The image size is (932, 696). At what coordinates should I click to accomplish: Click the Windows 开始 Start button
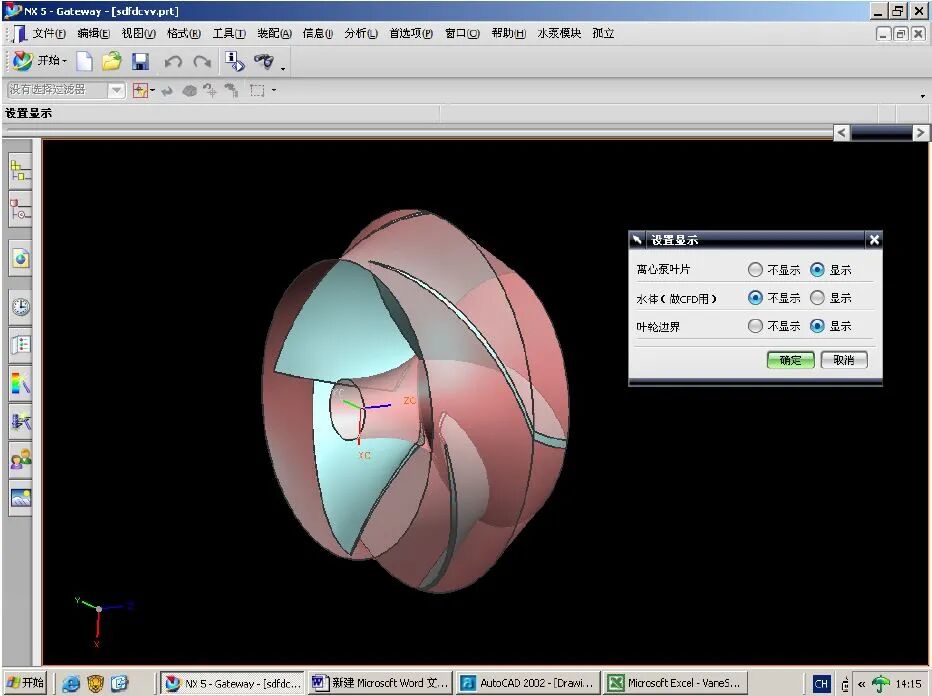26,682
